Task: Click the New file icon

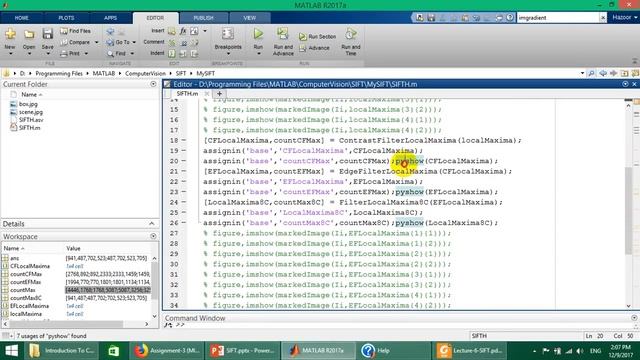Action: (x=10, y=34)
